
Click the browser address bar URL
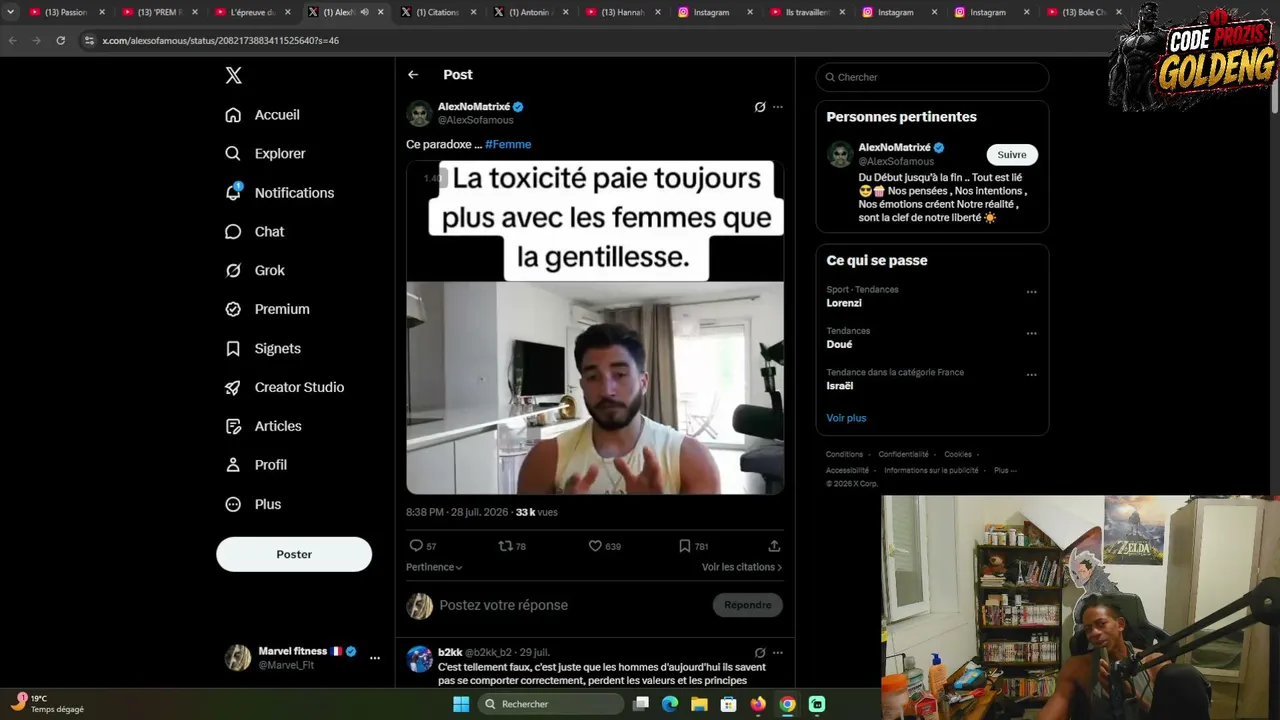[220, 41]
